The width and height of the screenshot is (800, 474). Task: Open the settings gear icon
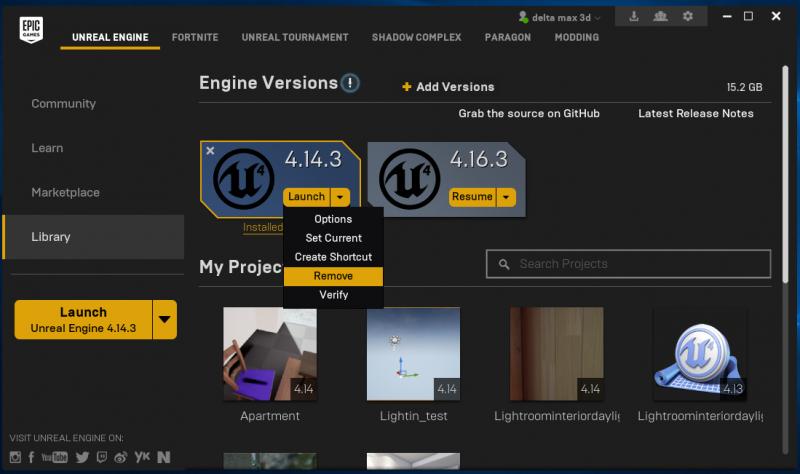coord(688,16)
